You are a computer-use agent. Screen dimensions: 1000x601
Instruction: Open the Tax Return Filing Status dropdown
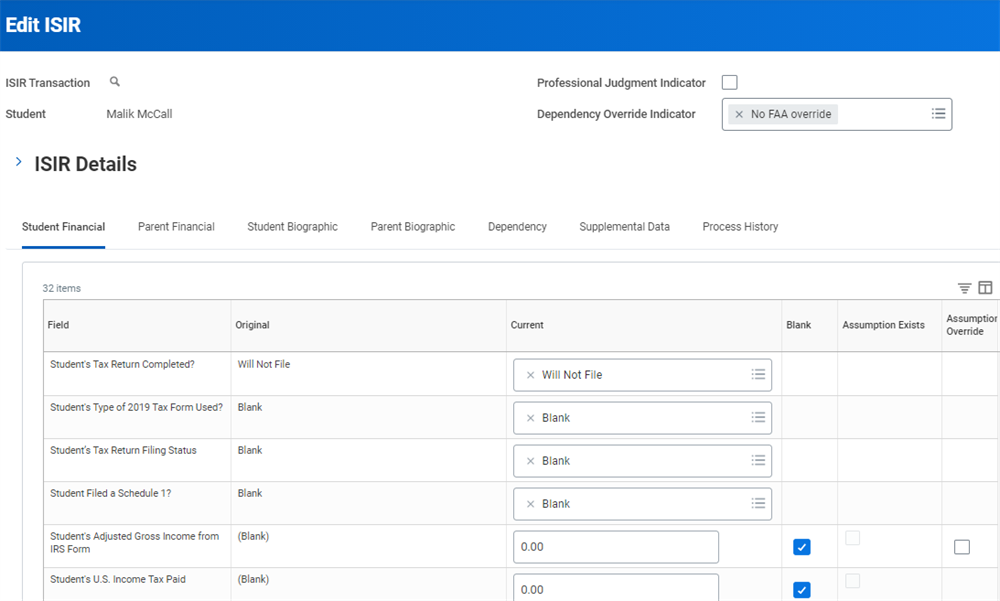click(642, 461)
